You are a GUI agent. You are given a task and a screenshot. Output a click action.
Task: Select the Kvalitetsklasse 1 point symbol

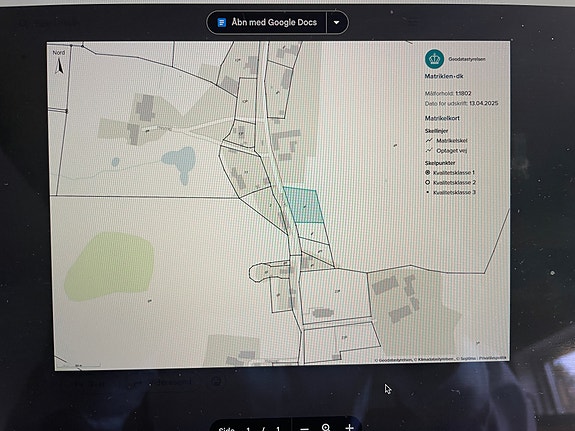[x=427, y=172]
